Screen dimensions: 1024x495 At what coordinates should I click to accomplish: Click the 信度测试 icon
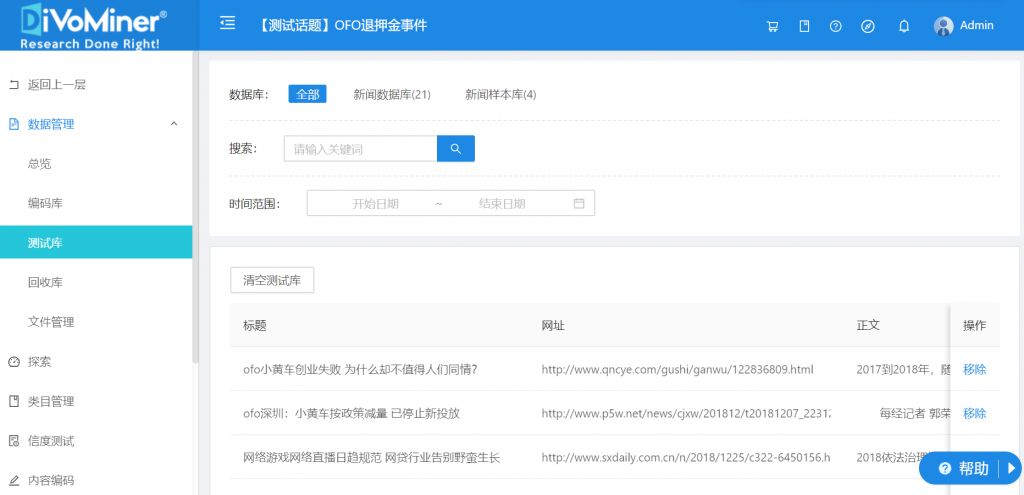pyautogui.click(x=14, y=441)
